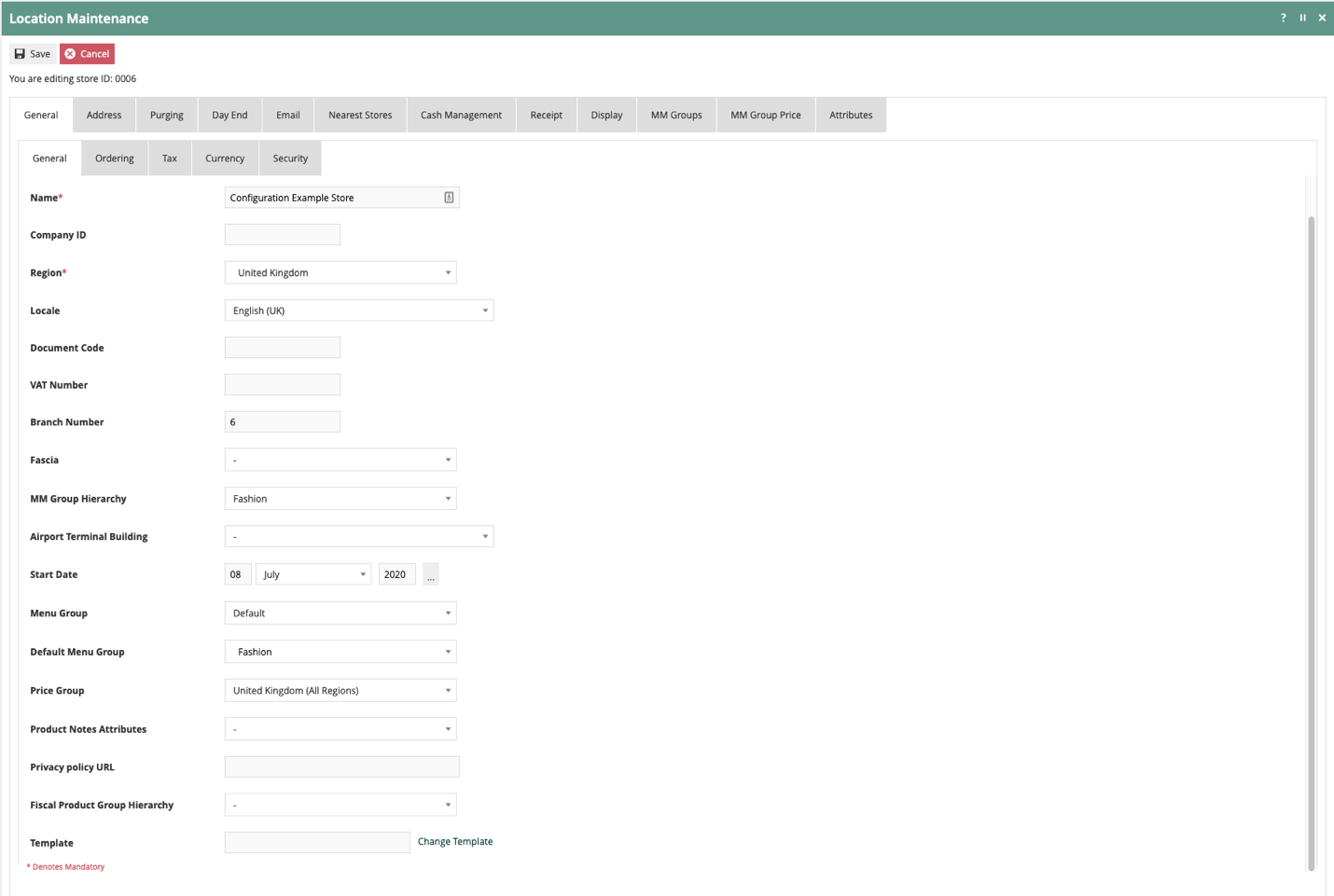Open the Nearest Stores tab
This screenshot has width=1334, height=896.
(360, 116)
